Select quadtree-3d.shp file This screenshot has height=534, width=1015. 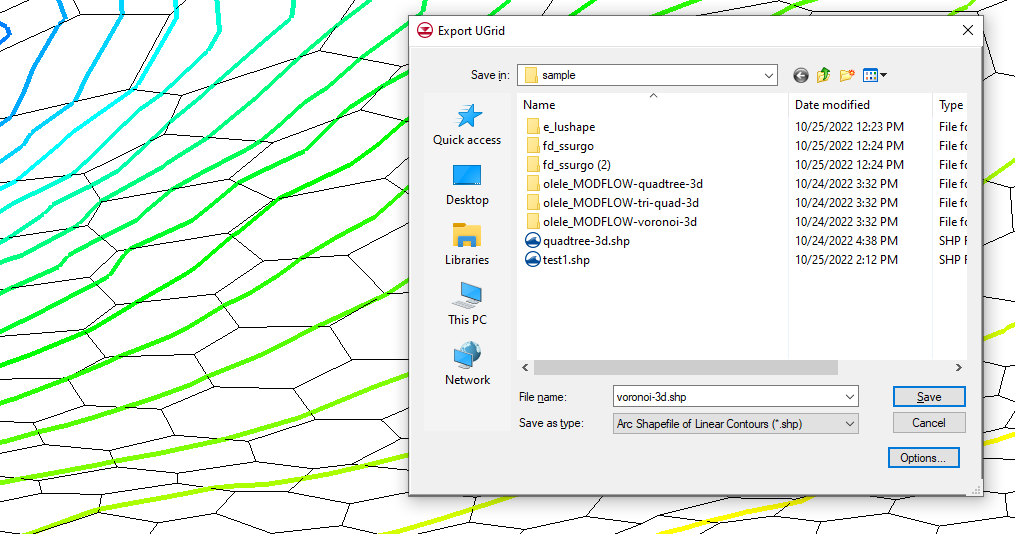click(577, 241)
